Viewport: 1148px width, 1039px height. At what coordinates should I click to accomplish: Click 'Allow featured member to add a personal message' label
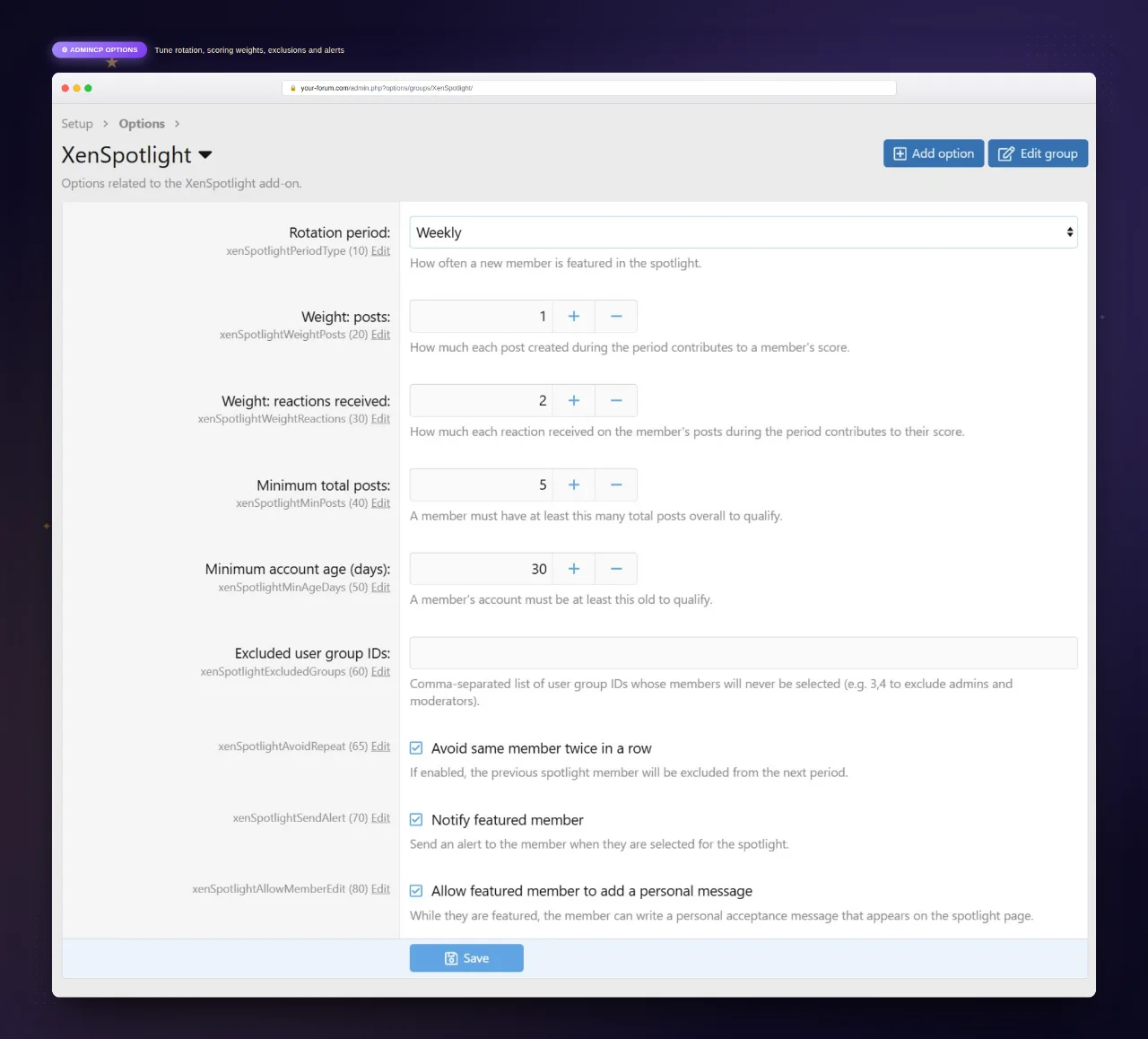point(592,891)
